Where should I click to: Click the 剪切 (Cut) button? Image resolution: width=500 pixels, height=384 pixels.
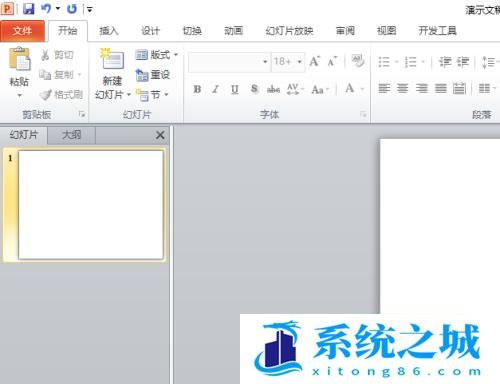coord(57,55)
